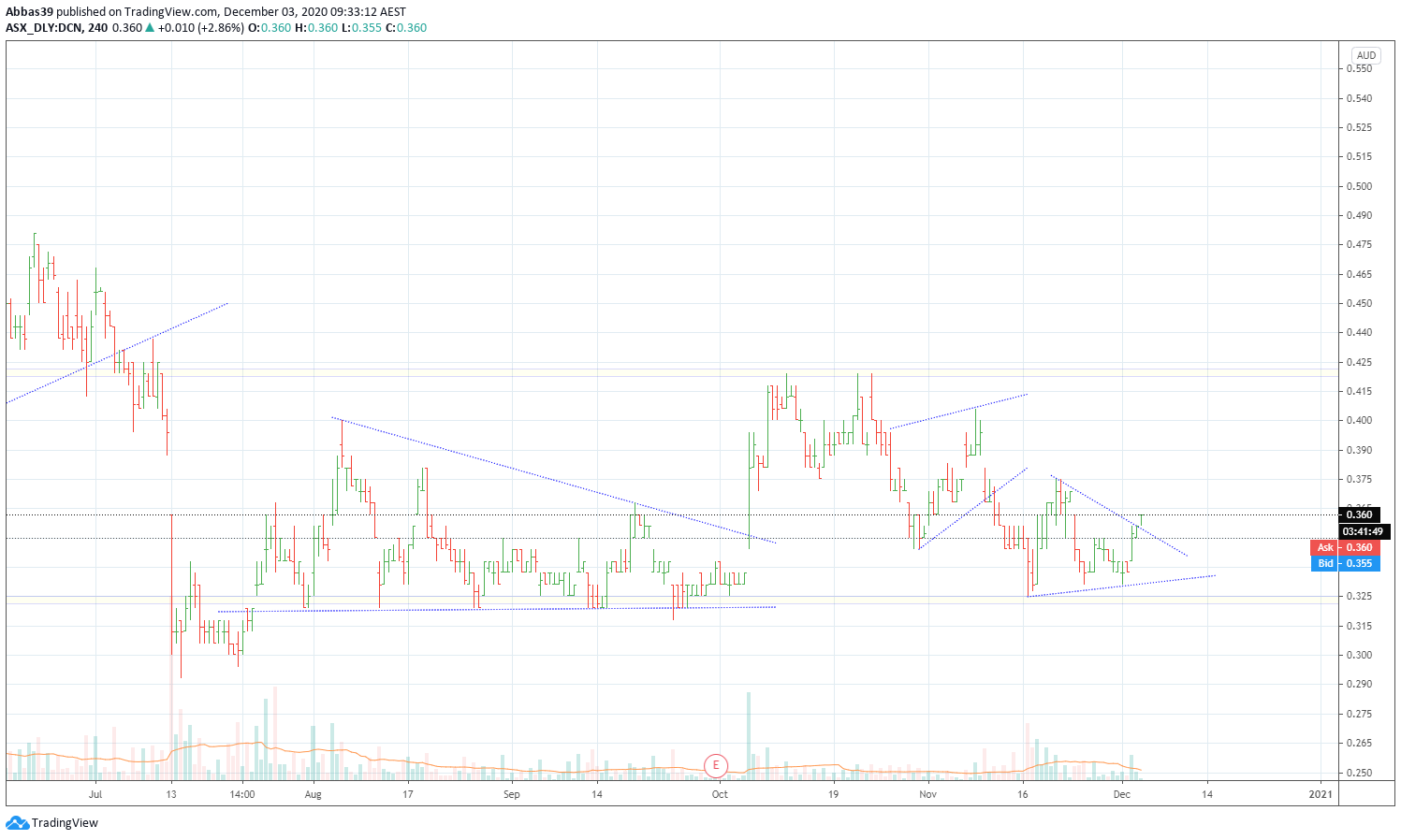
Task: Click the 0.300 price axis label
Action: coord(1359,655)
